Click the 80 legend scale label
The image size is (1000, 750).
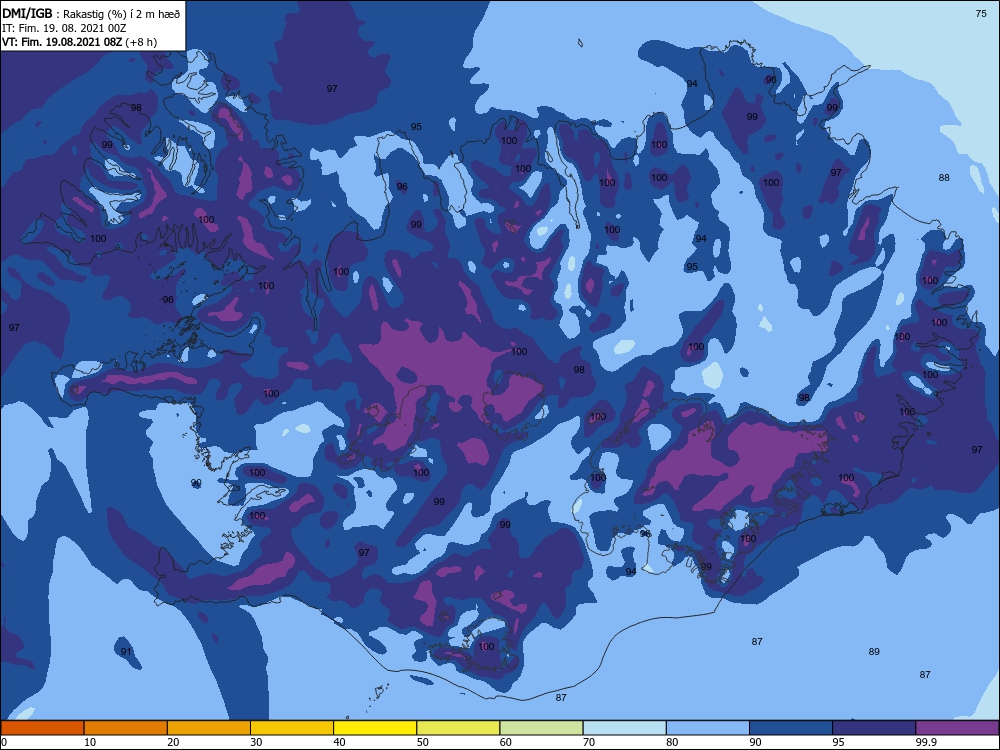tap(672, 742)
